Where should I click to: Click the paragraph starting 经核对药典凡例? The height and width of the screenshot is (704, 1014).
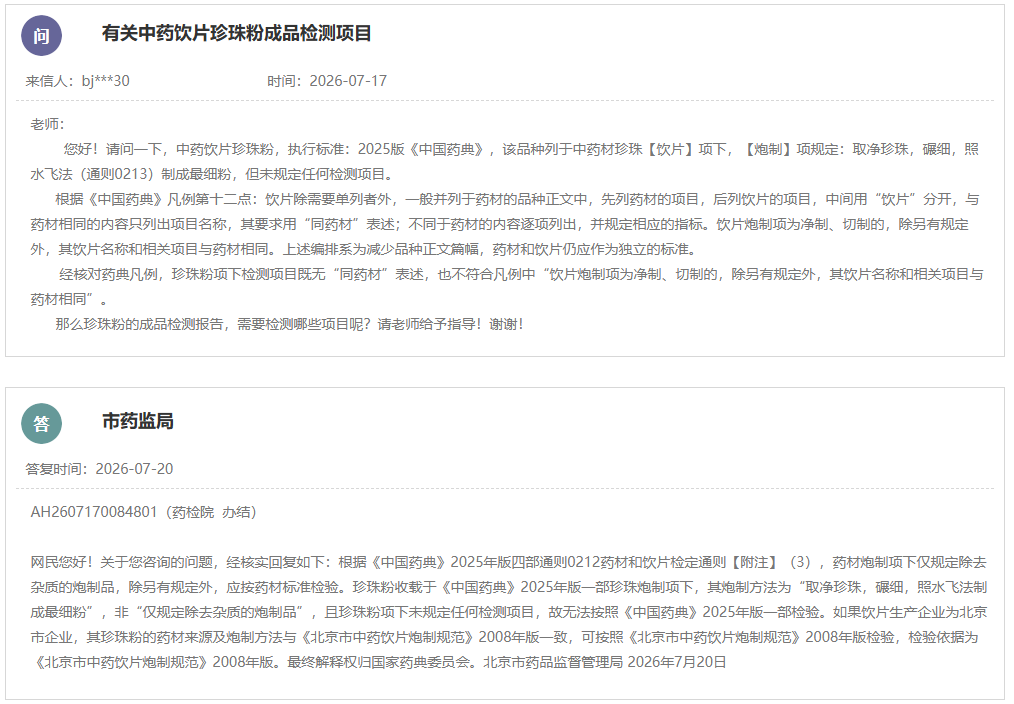(507, 286)
